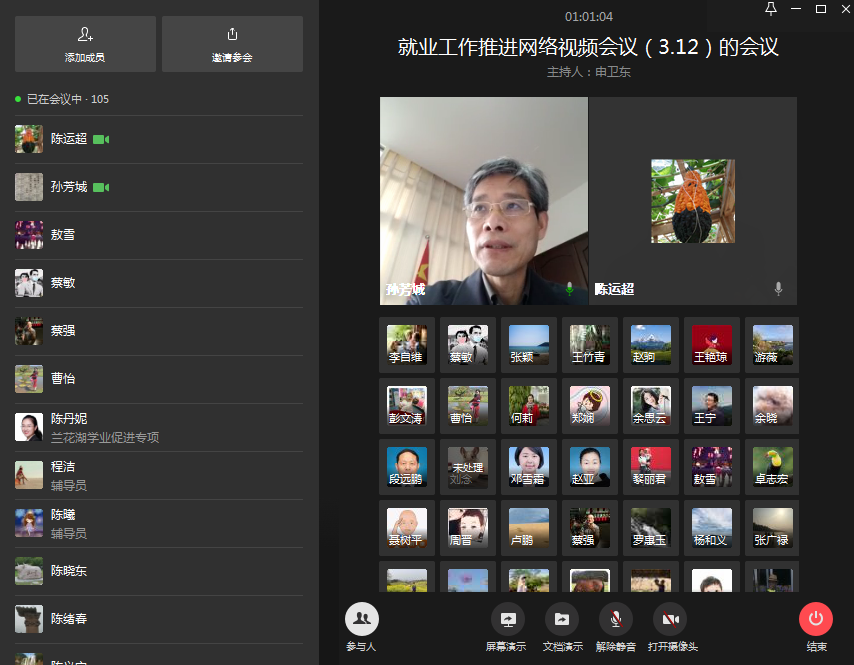Unmute microphone (解除静音)
The height and width of the screenshot is (665, 854).
[615, 619]
